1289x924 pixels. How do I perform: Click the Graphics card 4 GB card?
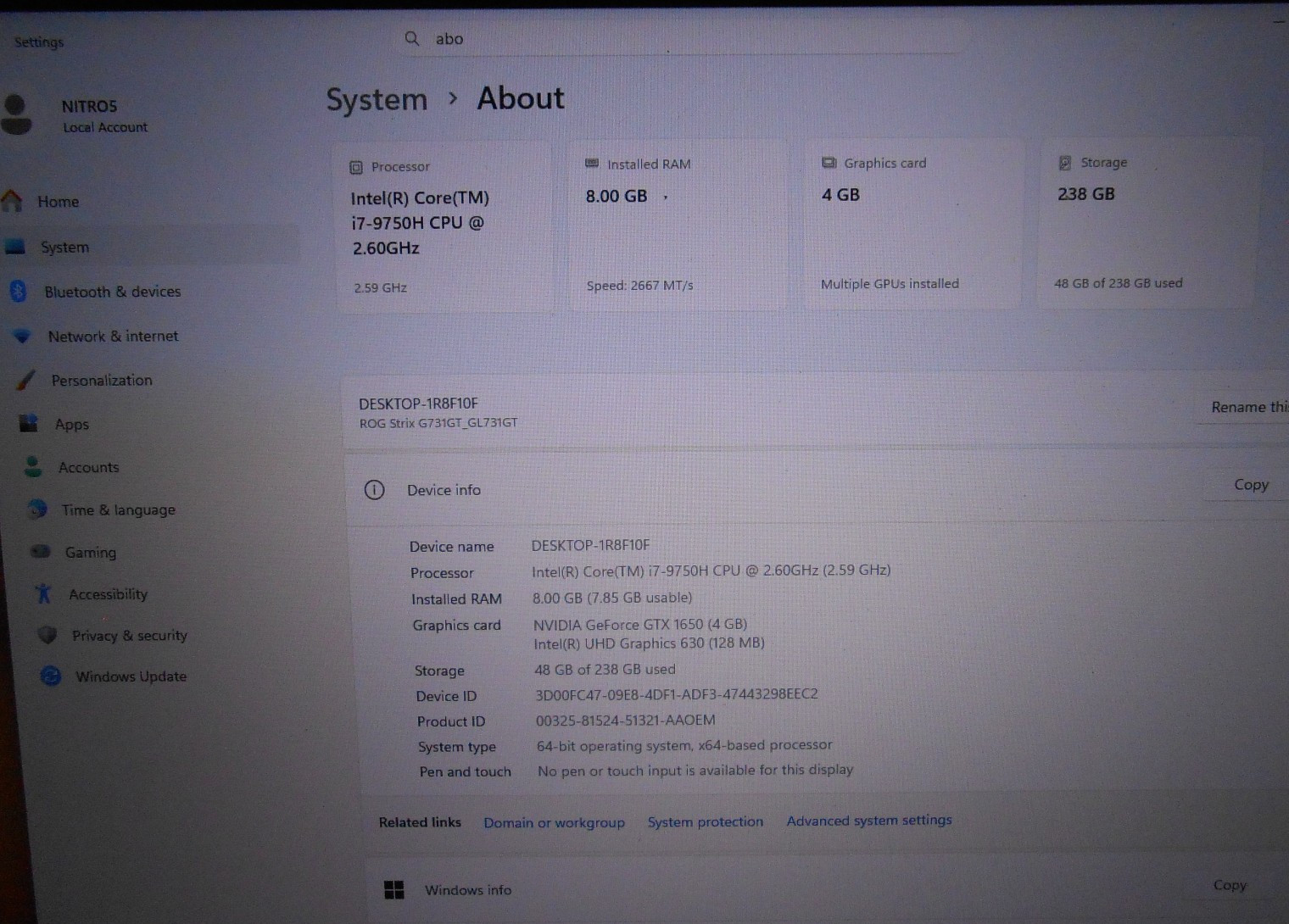[x=913, y=225]
